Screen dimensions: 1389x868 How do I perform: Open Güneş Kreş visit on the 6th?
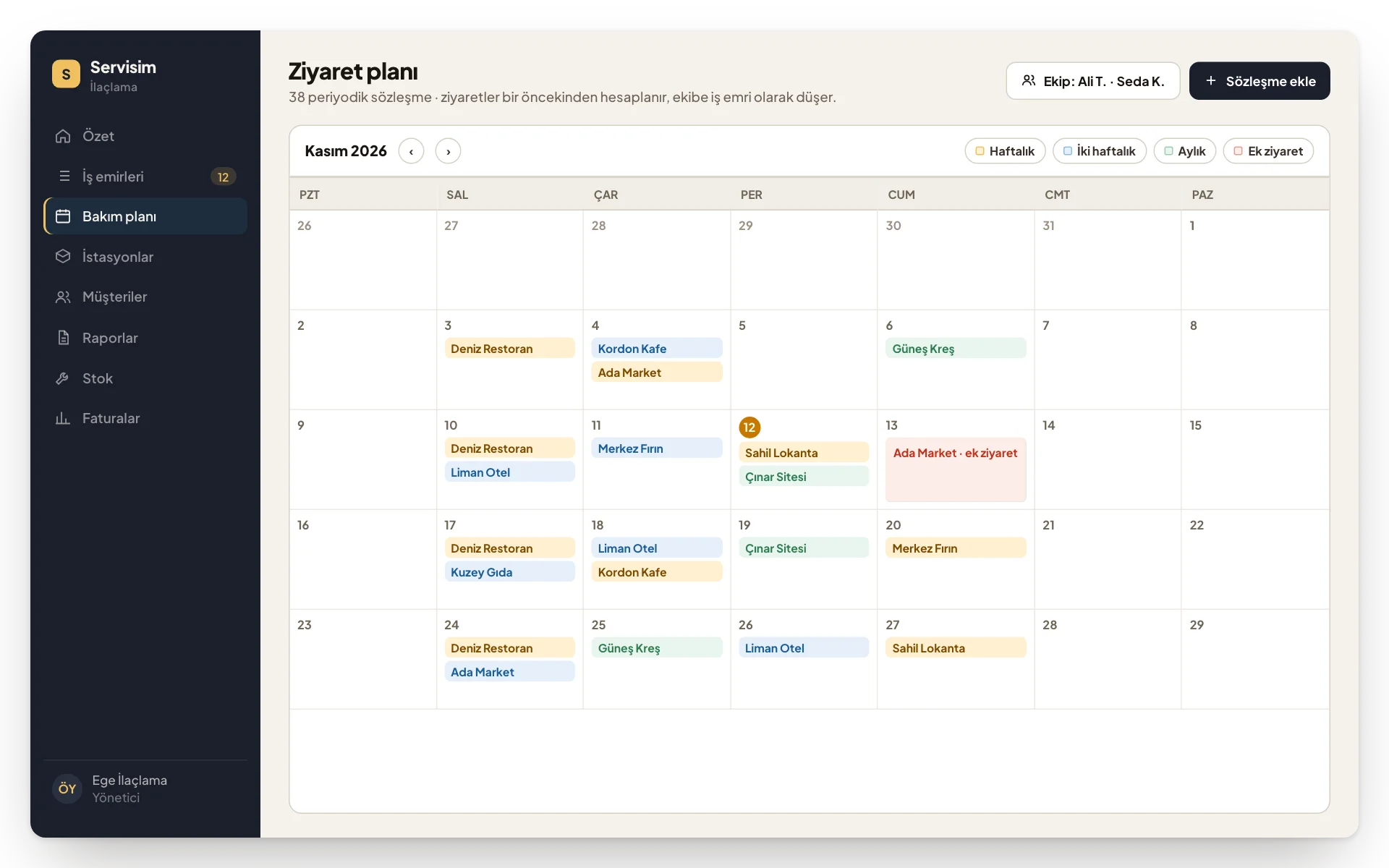coord(956,349)
